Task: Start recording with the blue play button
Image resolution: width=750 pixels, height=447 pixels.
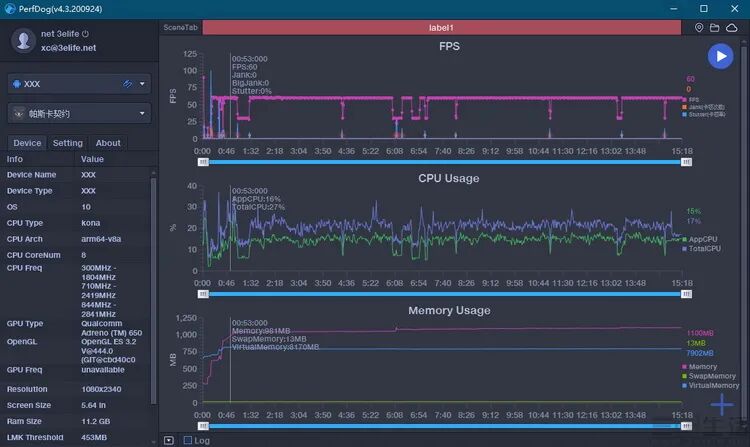Action: [720, 56]
